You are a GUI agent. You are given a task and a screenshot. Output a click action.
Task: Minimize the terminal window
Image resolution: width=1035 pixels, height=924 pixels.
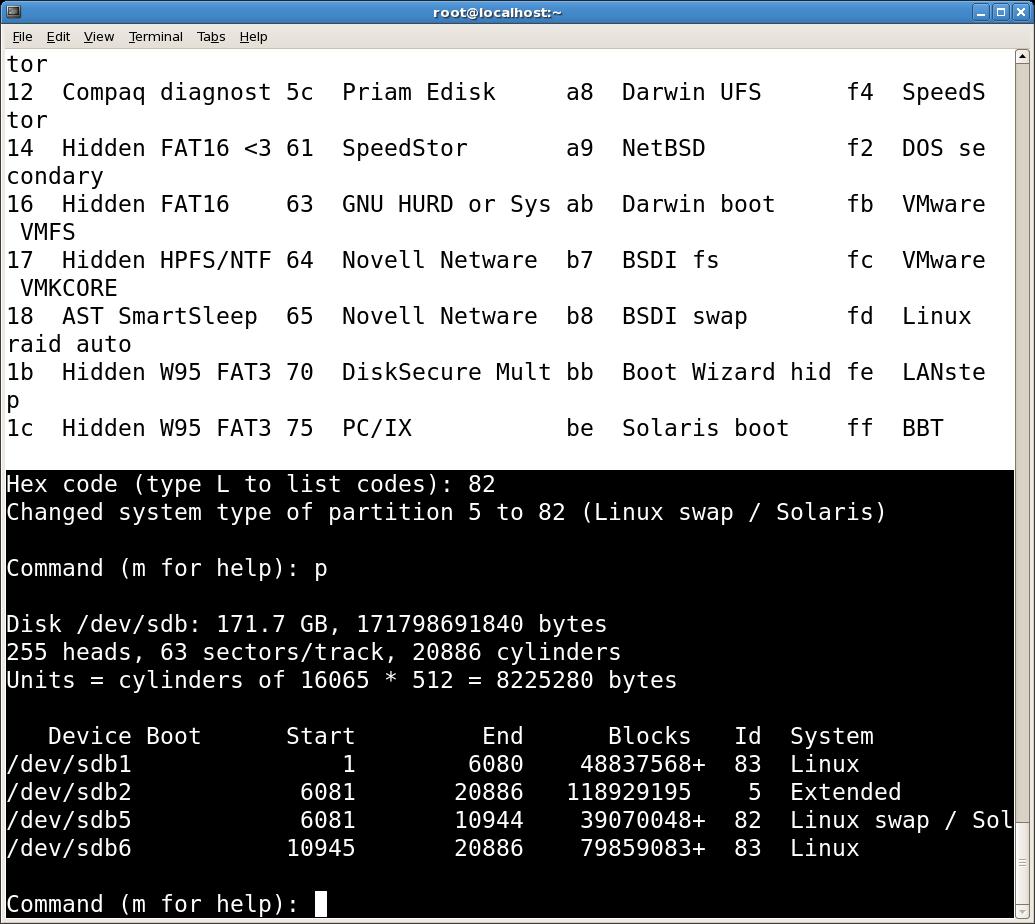pos(982,12)
